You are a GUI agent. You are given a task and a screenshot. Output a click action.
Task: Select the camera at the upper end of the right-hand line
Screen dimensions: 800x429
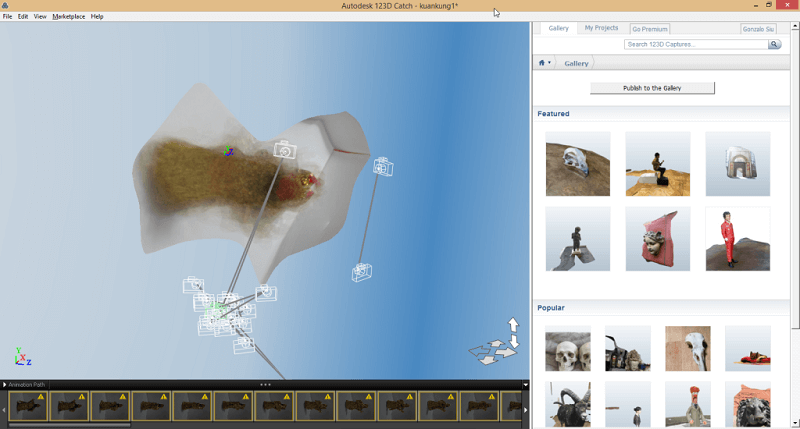click(x=383, y=167)
